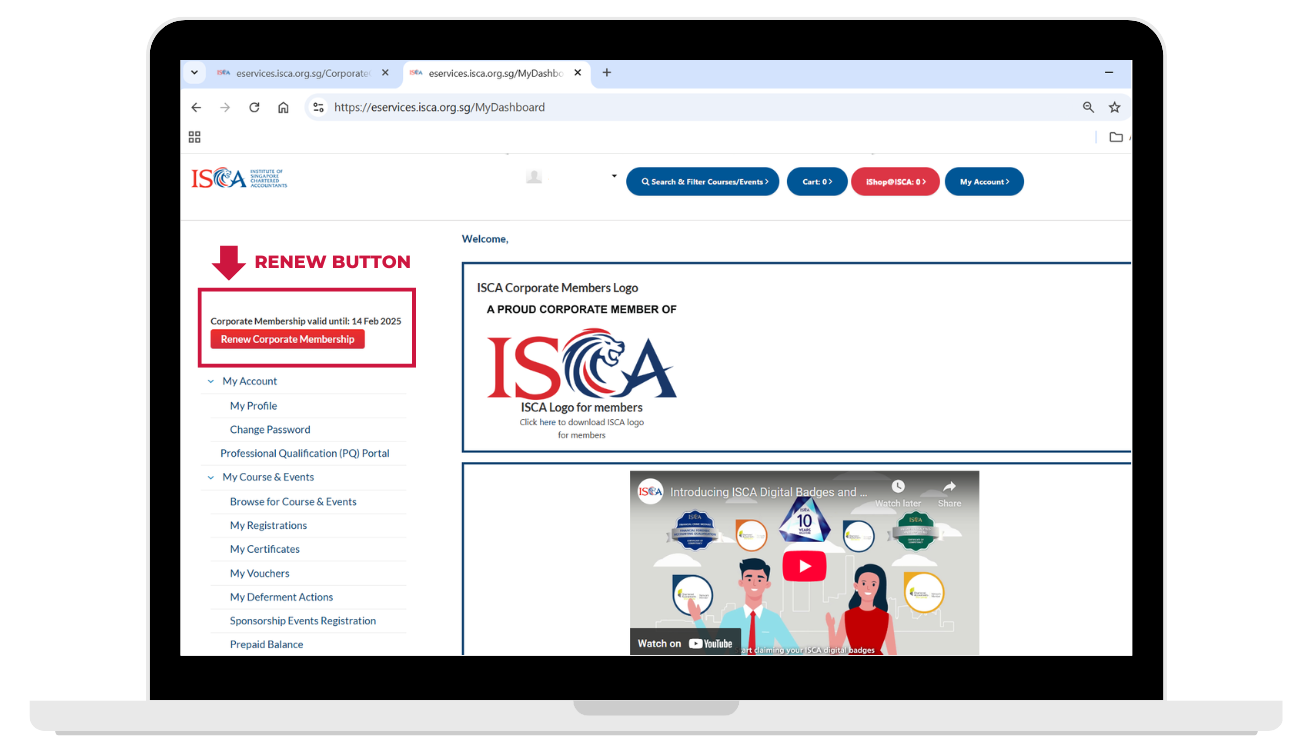This screenshot has width=1303, height=748.
Task: Close the MyDashboard tab
Action: click(x=577, y=73)
